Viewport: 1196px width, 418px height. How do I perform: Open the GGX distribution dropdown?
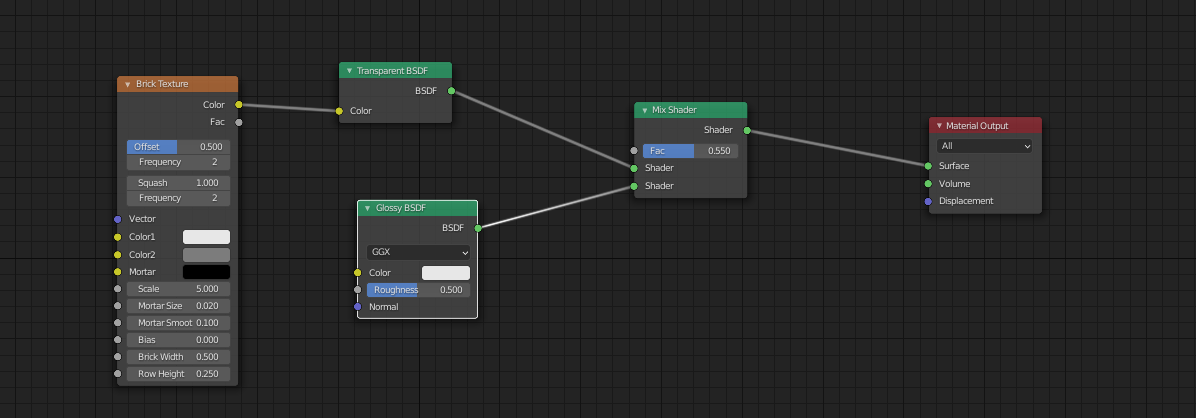click(x=418, y=252)
